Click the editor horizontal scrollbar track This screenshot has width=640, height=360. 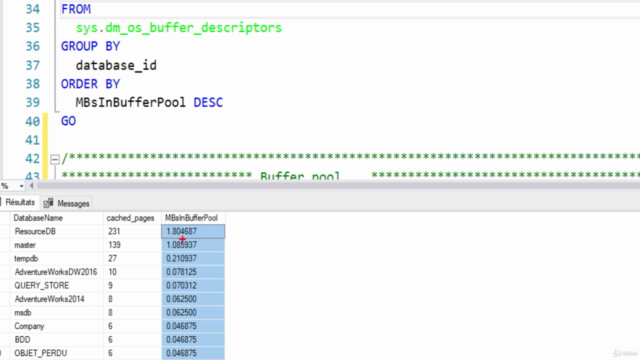pos(338,186)
